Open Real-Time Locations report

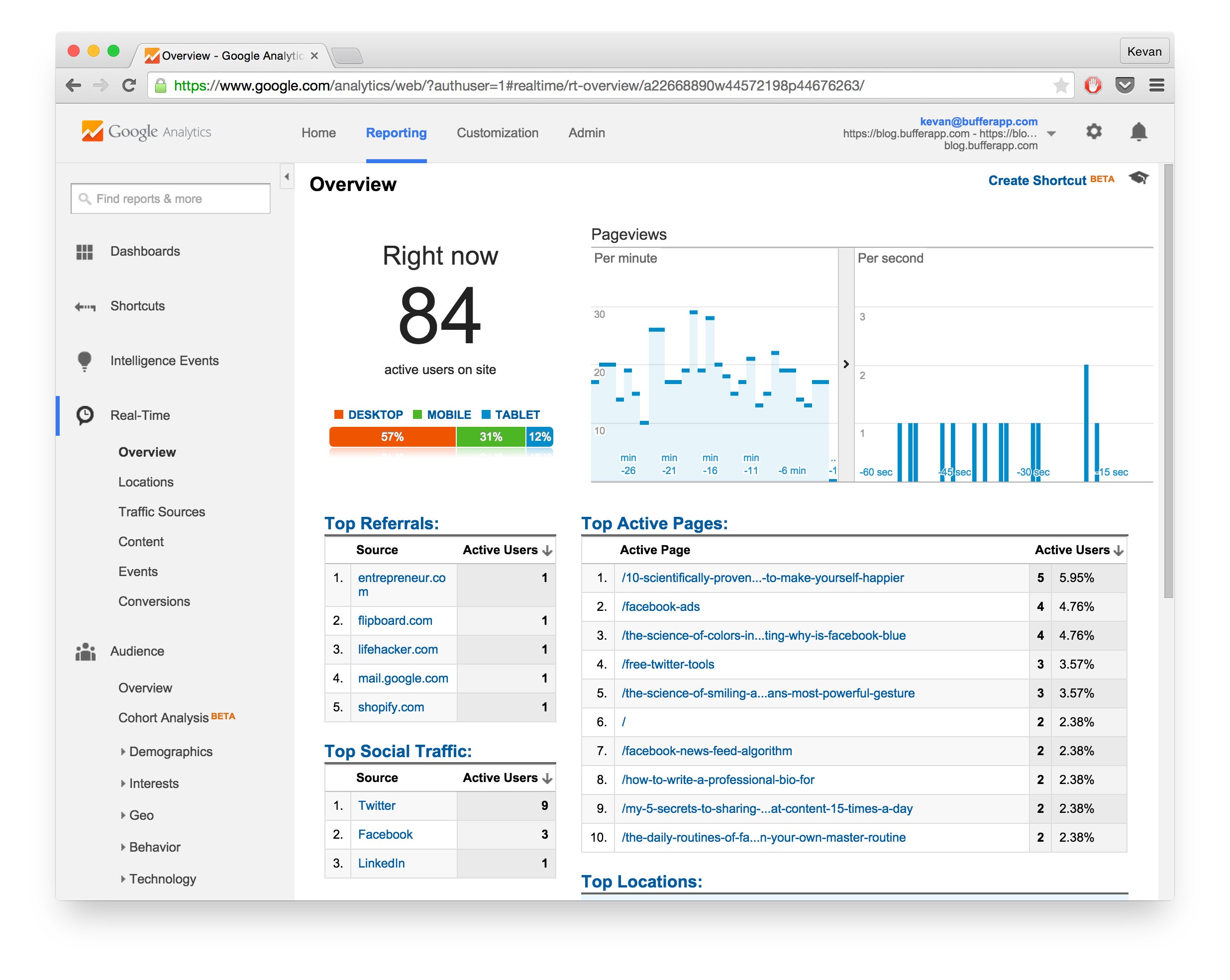146,482
